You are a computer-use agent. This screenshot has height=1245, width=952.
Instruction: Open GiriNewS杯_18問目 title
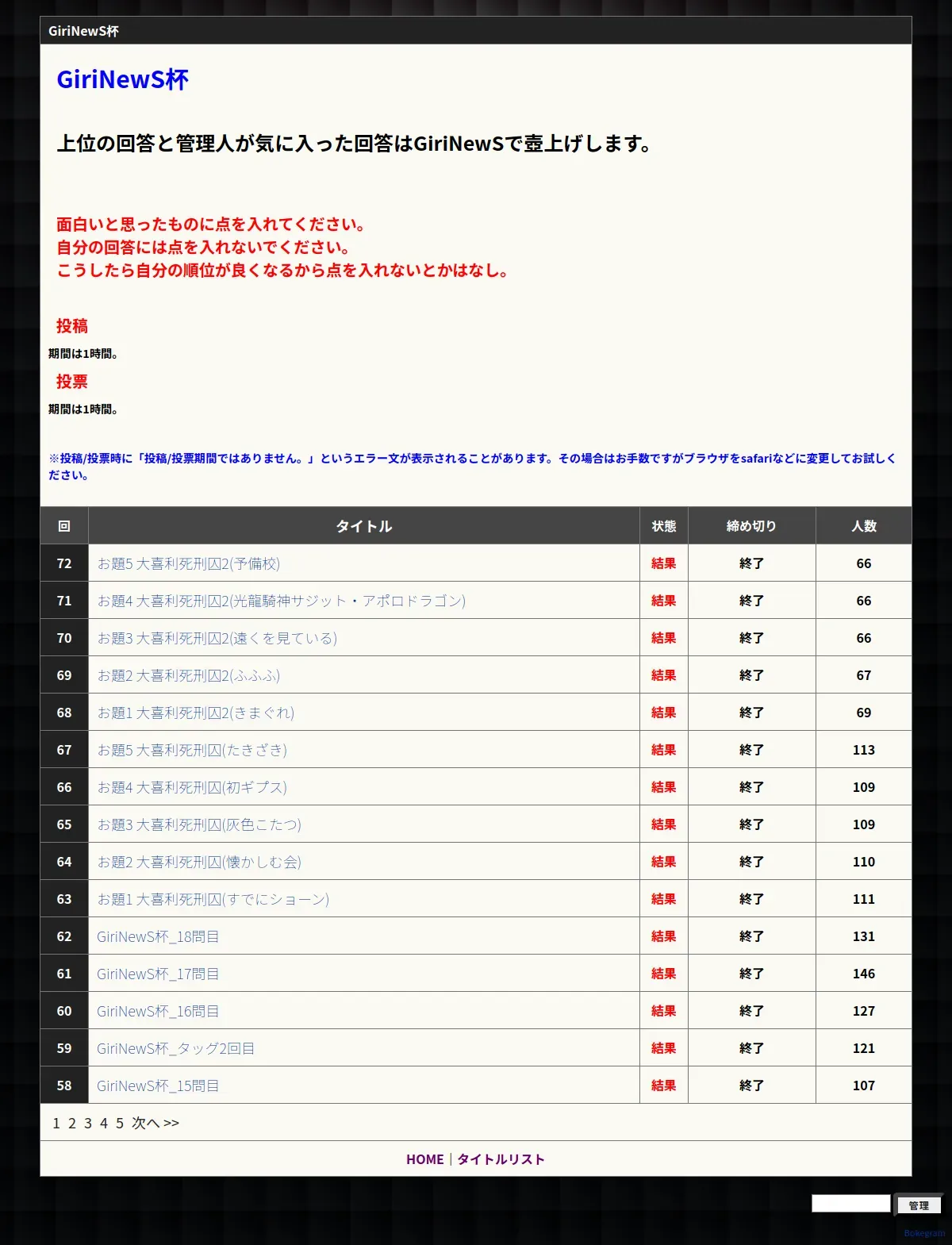(x=158, y=936)
